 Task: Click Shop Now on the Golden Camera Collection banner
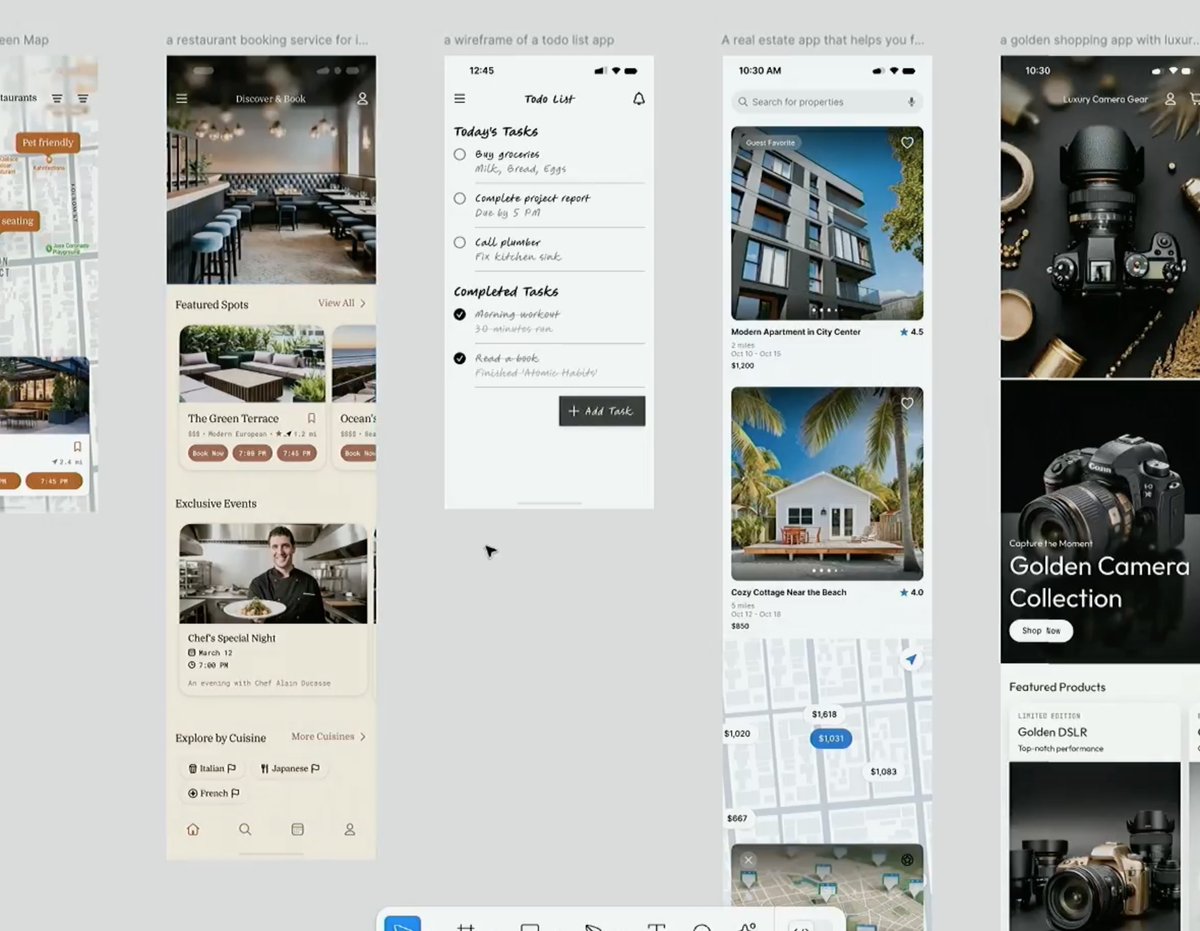point(1041,631)
